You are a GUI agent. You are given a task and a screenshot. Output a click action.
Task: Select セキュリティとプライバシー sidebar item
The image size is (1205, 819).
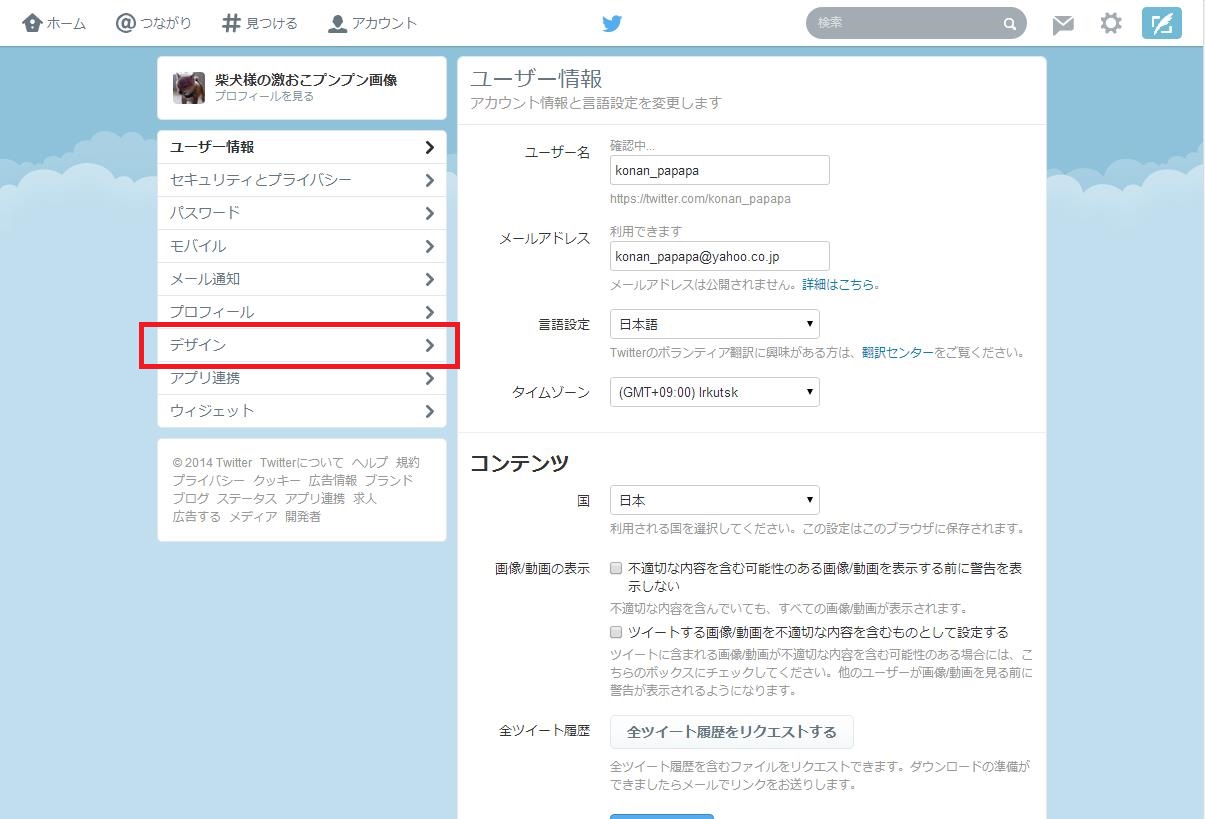point(302,180)
